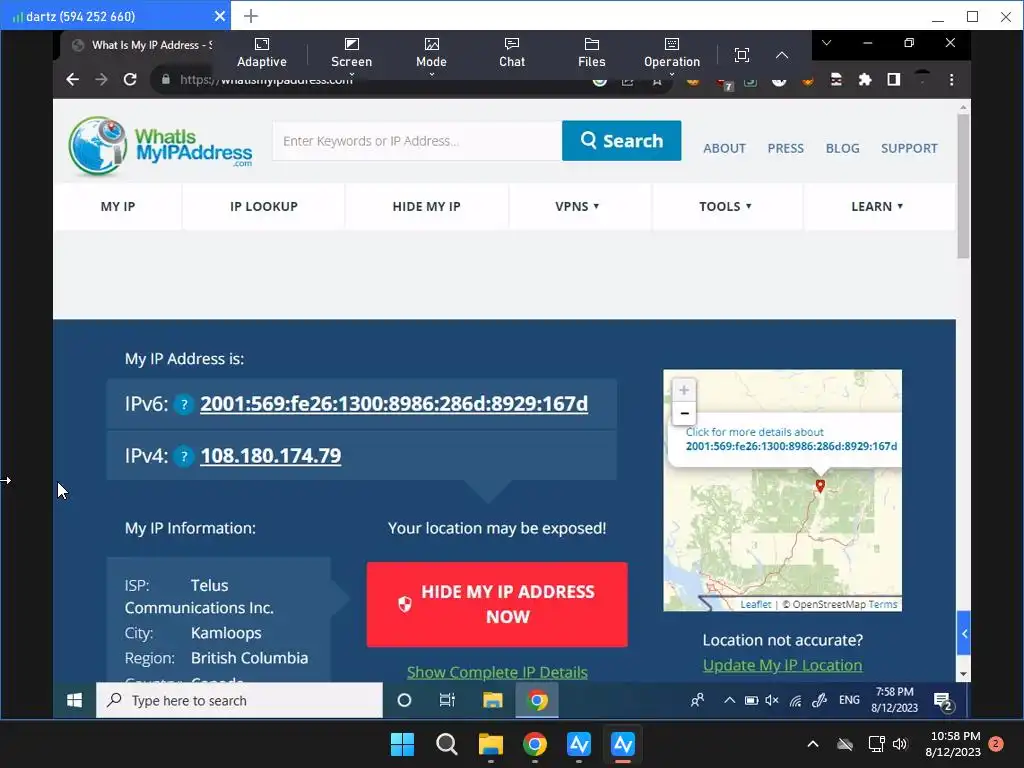
Task: Close the dartz session tab
Action: [220, 16]
